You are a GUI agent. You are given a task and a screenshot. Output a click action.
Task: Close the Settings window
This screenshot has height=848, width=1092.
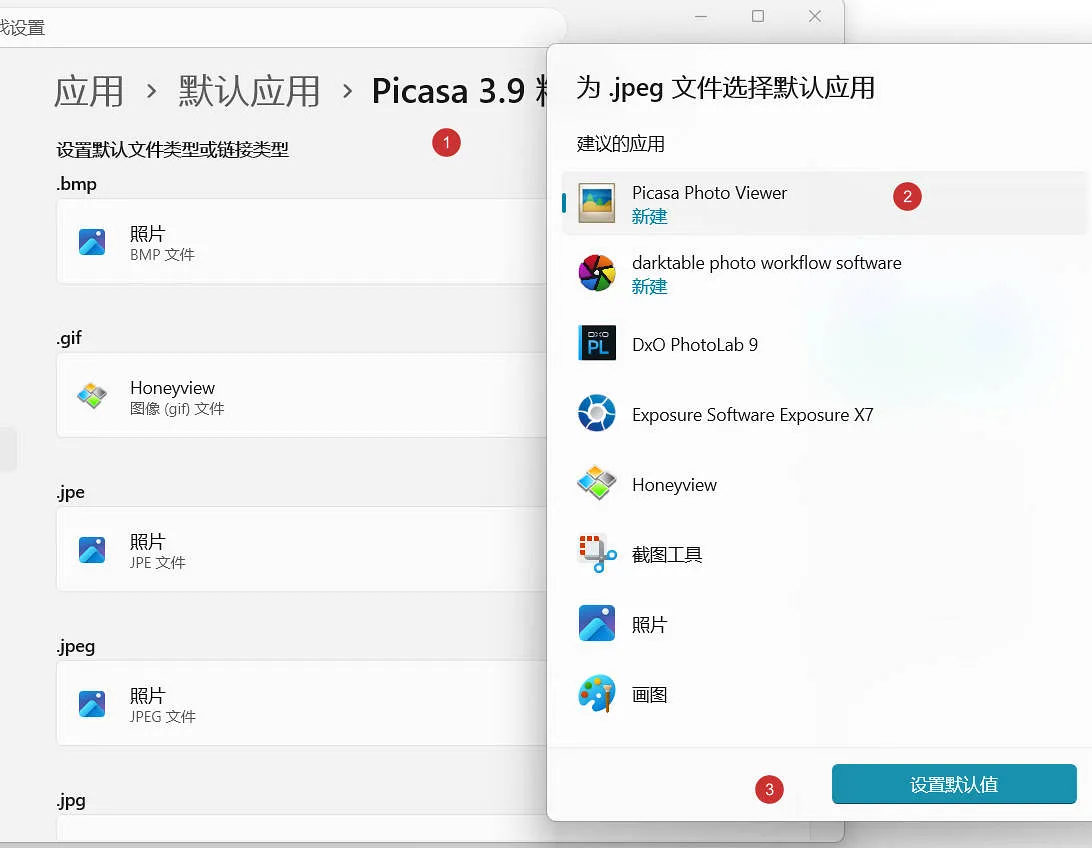(x=815, y=16)
